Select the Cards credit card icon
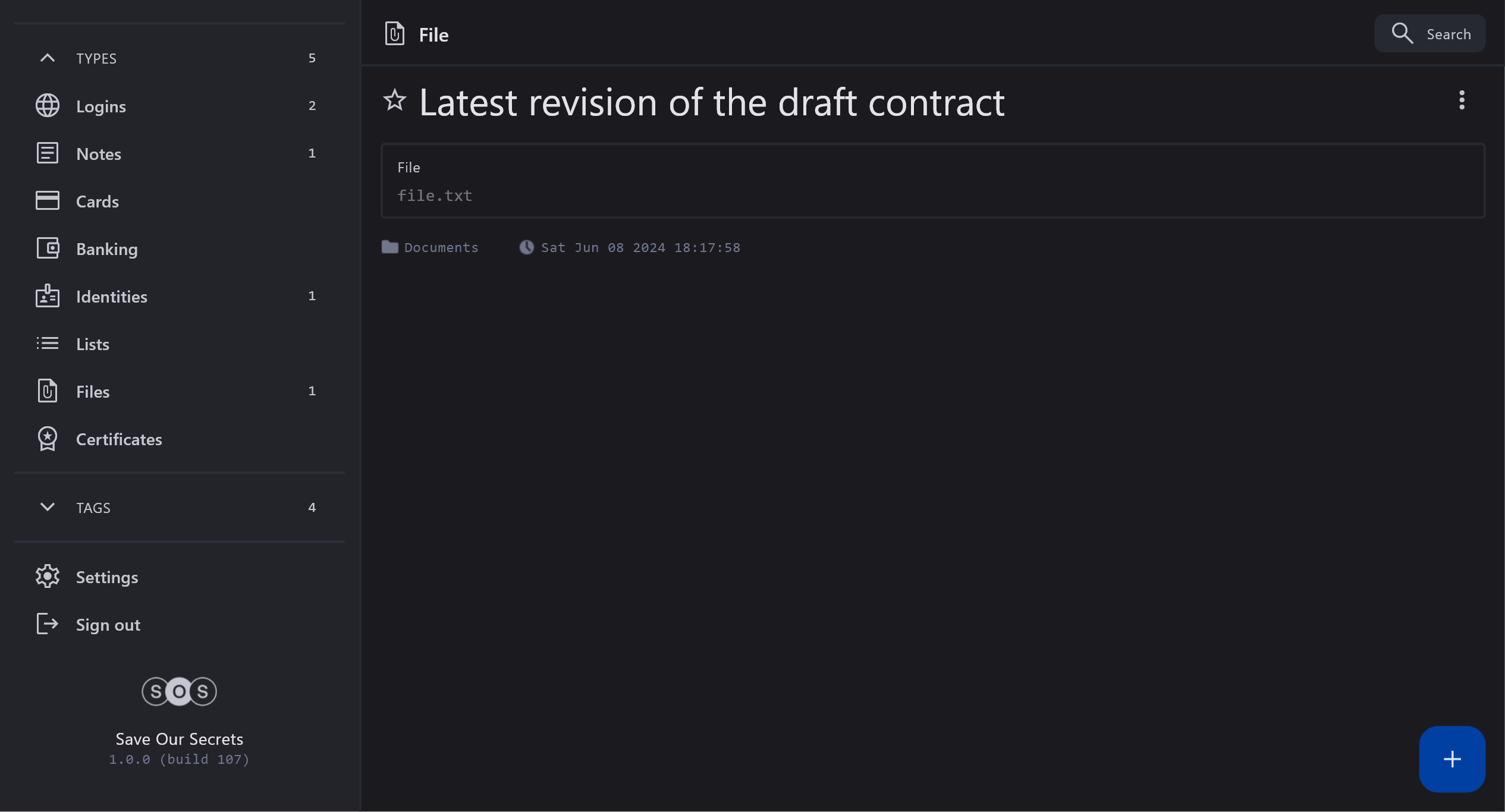 [x=48, y=201]
